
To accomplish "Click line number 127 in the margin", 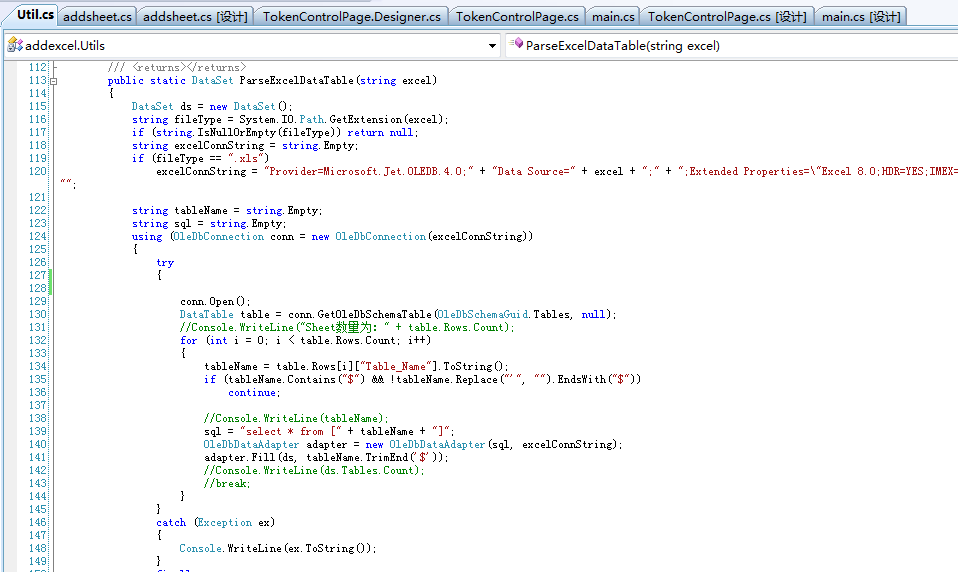I will tap(37, 276).
